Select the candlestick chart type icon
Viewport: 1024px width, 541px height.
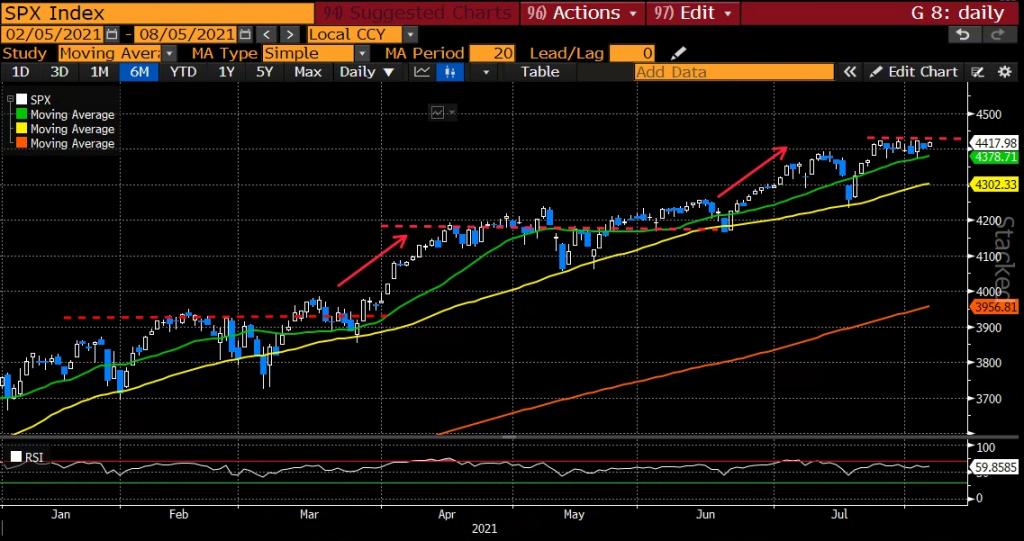click(452, 72)
